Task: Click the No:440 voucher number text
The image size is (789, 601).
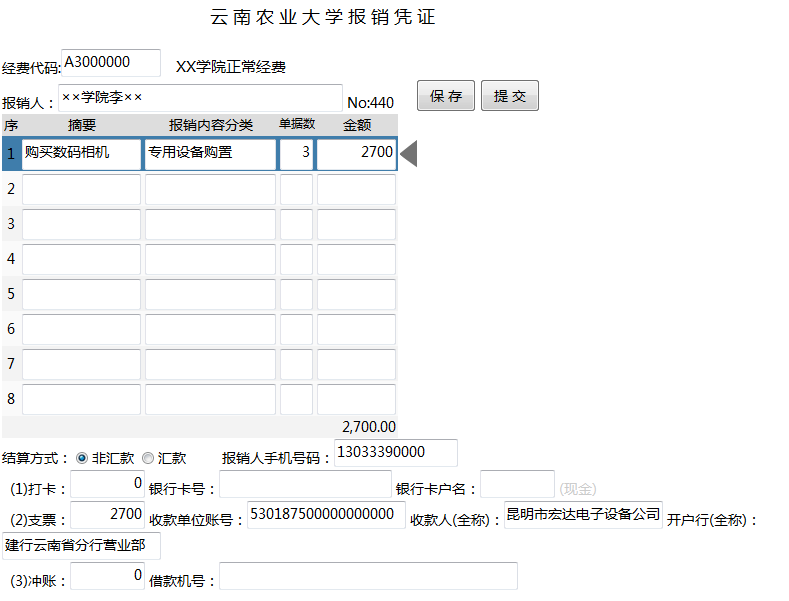Action: (x=370, y=103)
